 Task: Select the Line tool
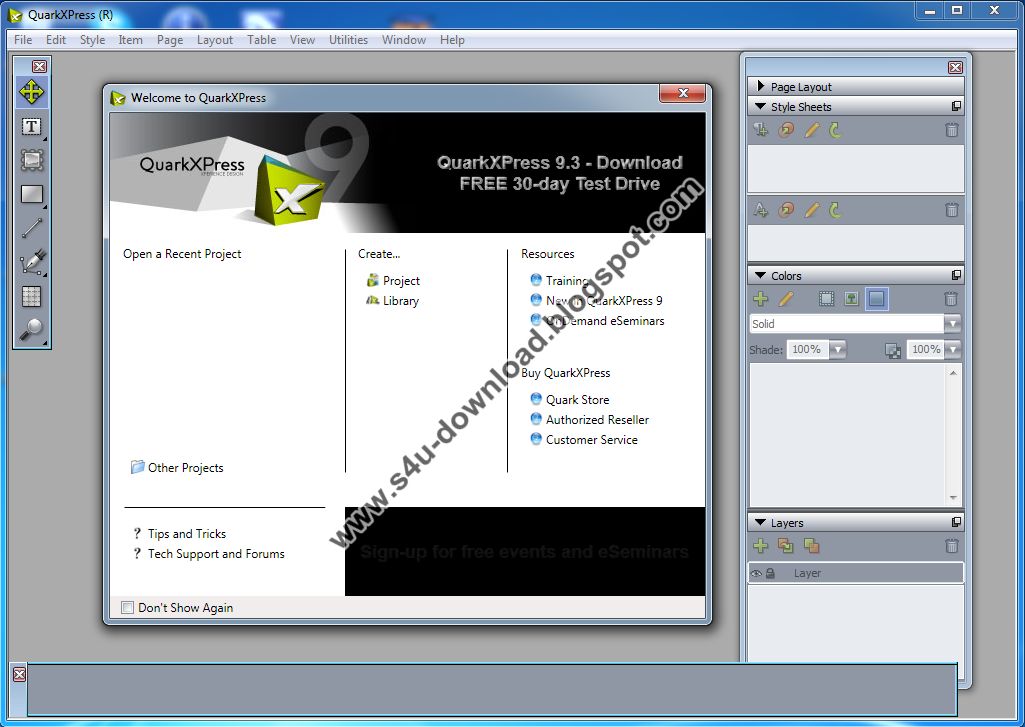31,228
